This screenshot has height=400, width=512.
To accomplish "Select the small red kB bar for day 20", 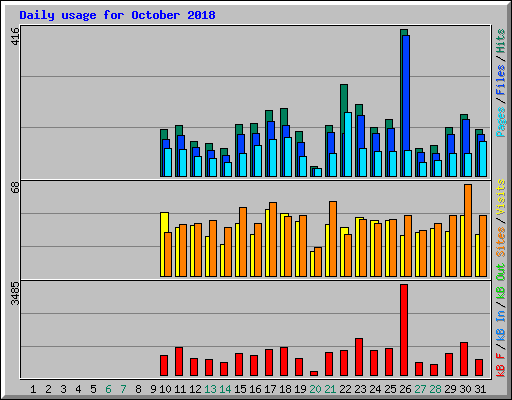I will pyautogui.click(x=314, y=374).
